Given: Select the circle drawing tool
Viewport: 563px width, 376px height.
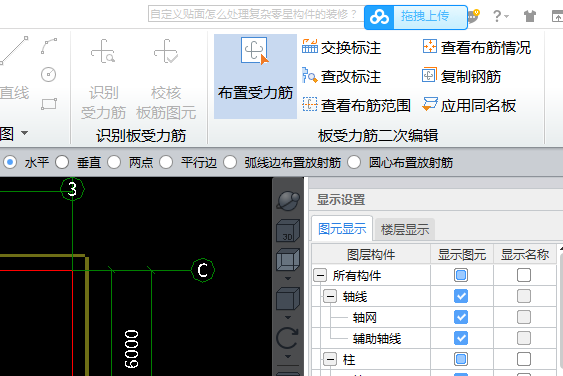Looking at the screenshot, I should [48, 75].
